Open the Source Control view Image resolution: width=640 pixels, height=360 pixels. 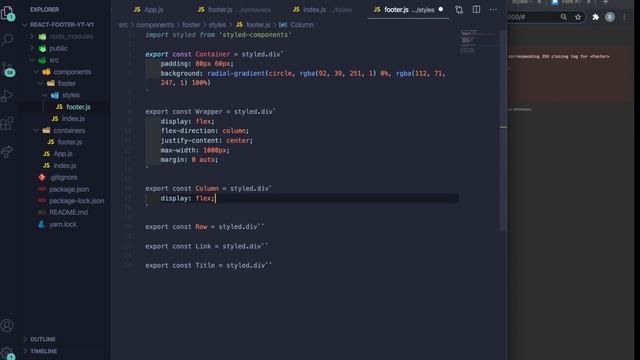pos(7,69)
